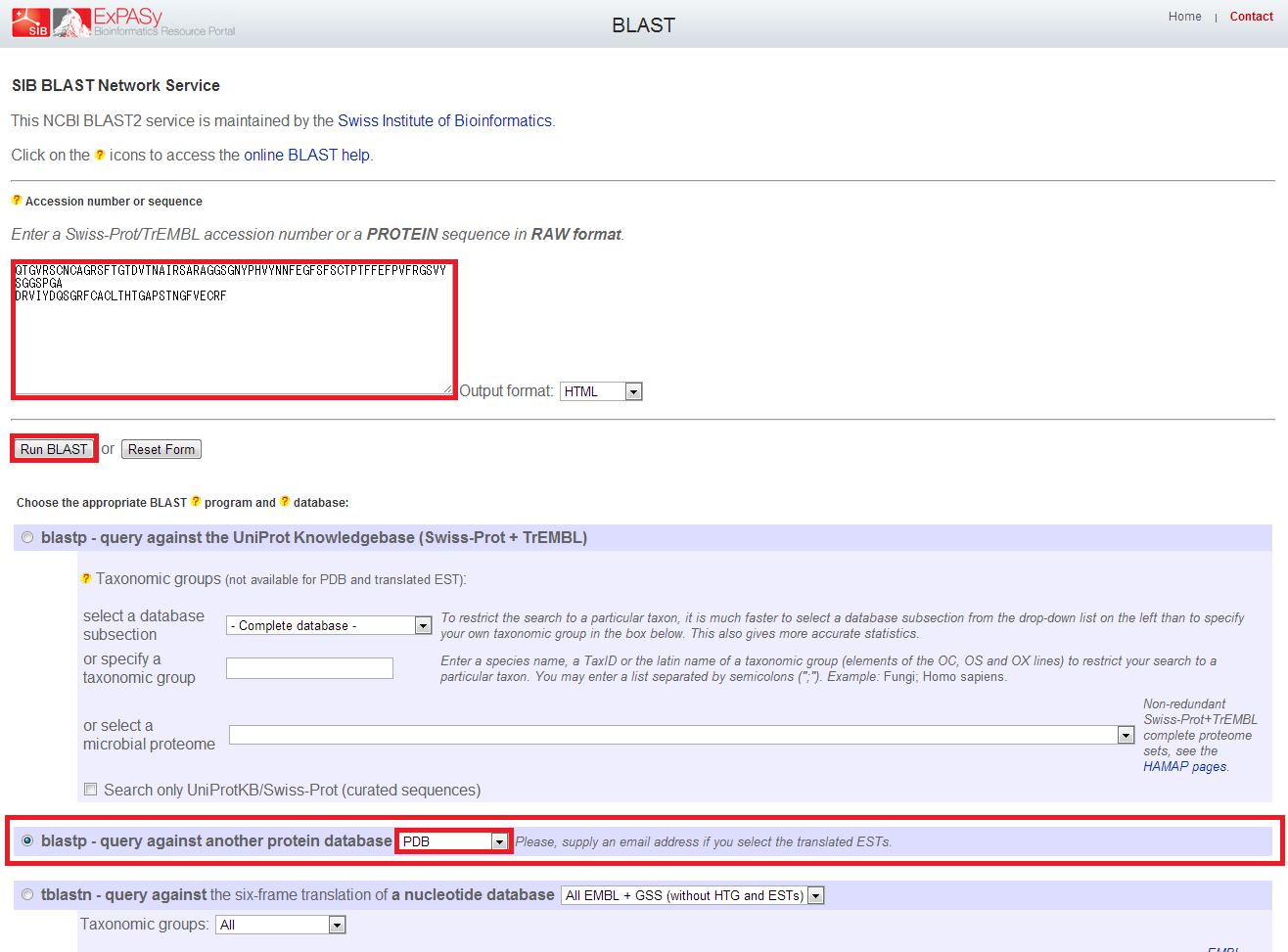The image size is (1288, 952).
Task: Expand the Complete database subsection dropdown
Action: (x=329, y=625)
